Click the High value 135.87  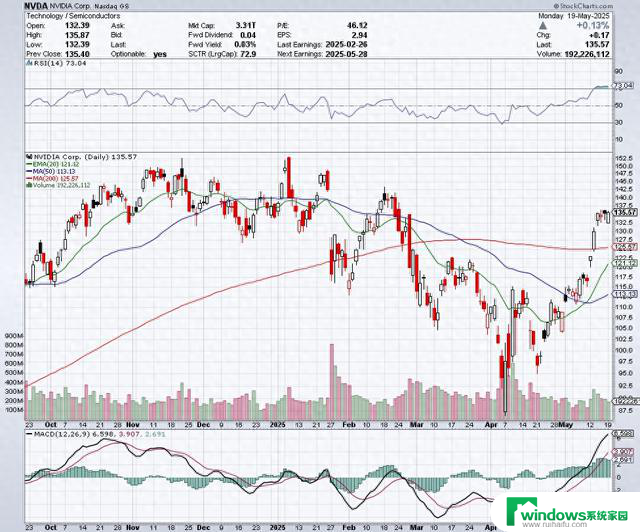(77, 35)
